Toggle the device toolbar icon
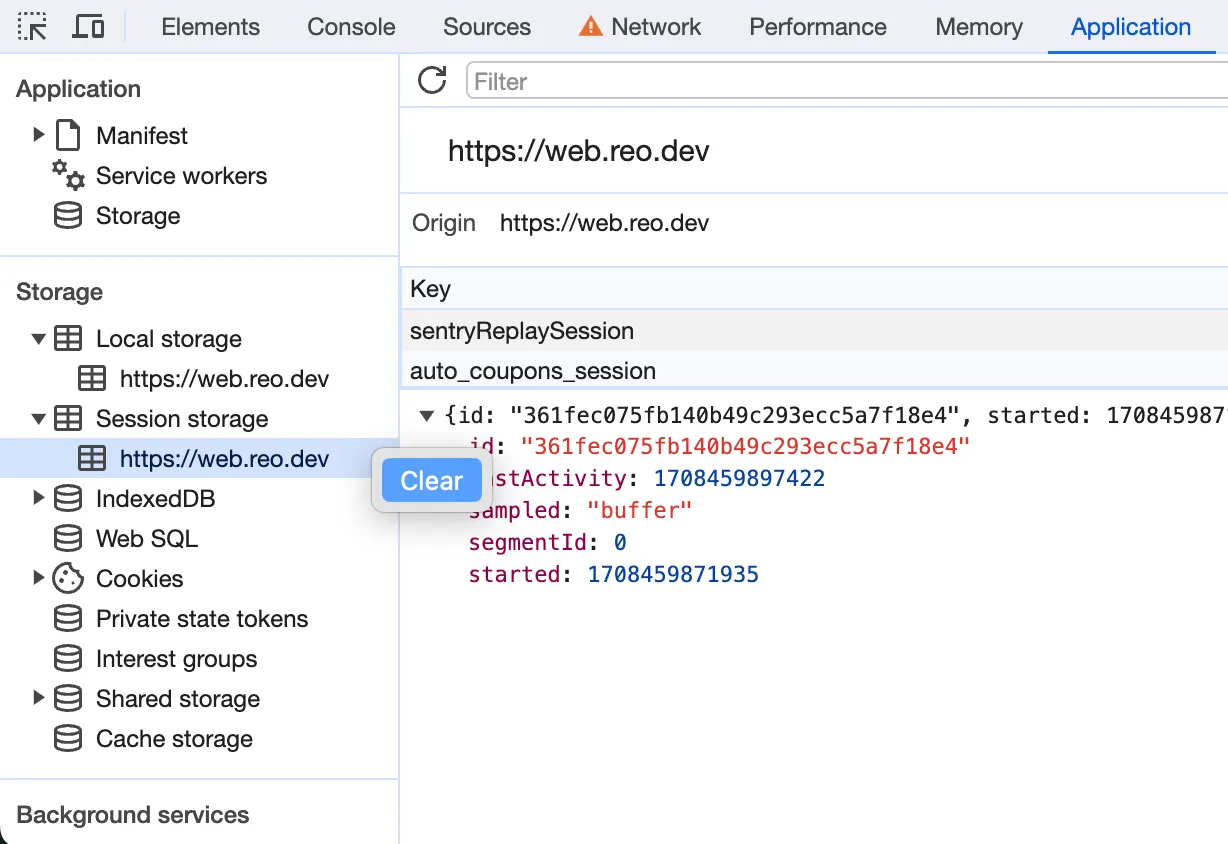 [89, 27]
